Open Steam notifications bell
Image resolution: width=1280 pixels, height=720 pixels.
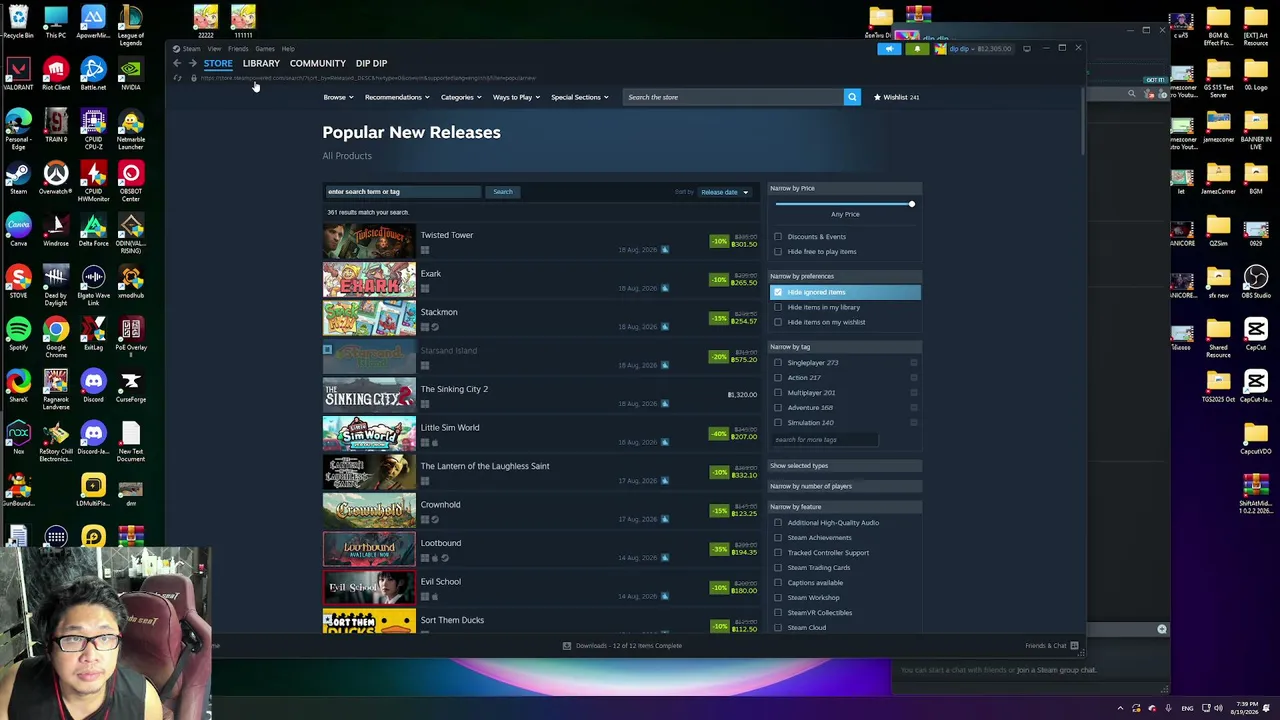[917, 48]
